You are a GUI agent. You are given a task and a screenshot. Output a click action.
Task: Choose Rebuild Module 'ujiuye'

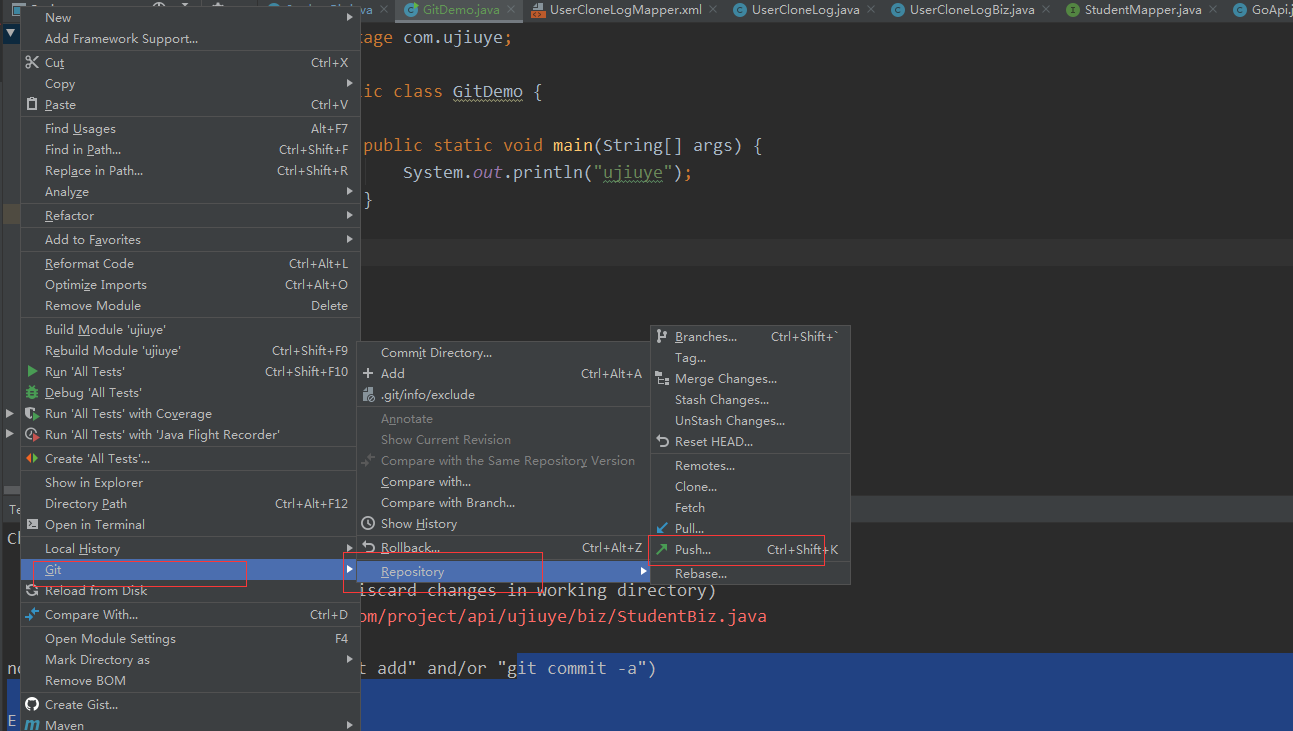188,350
